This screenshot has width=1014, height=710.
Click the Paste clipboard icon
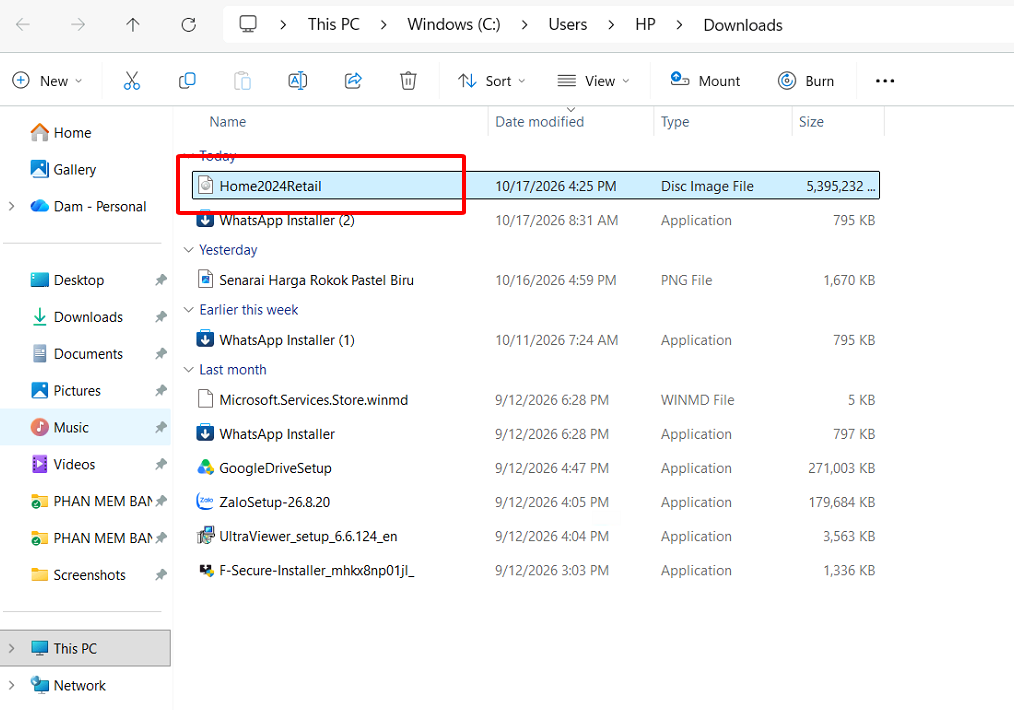(x=243, y=81)
